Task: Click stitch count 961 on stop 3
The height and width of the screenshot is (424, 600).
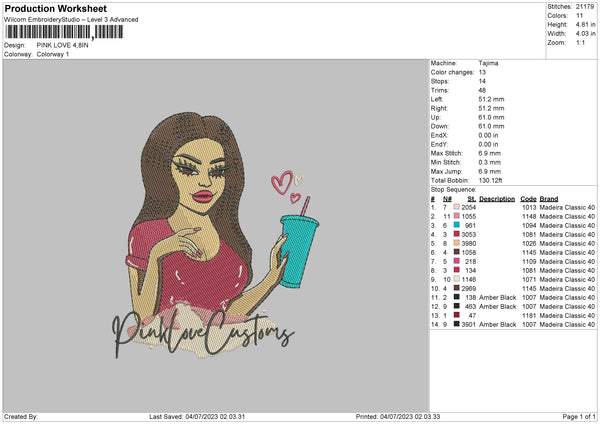Action: click(470, 225)
